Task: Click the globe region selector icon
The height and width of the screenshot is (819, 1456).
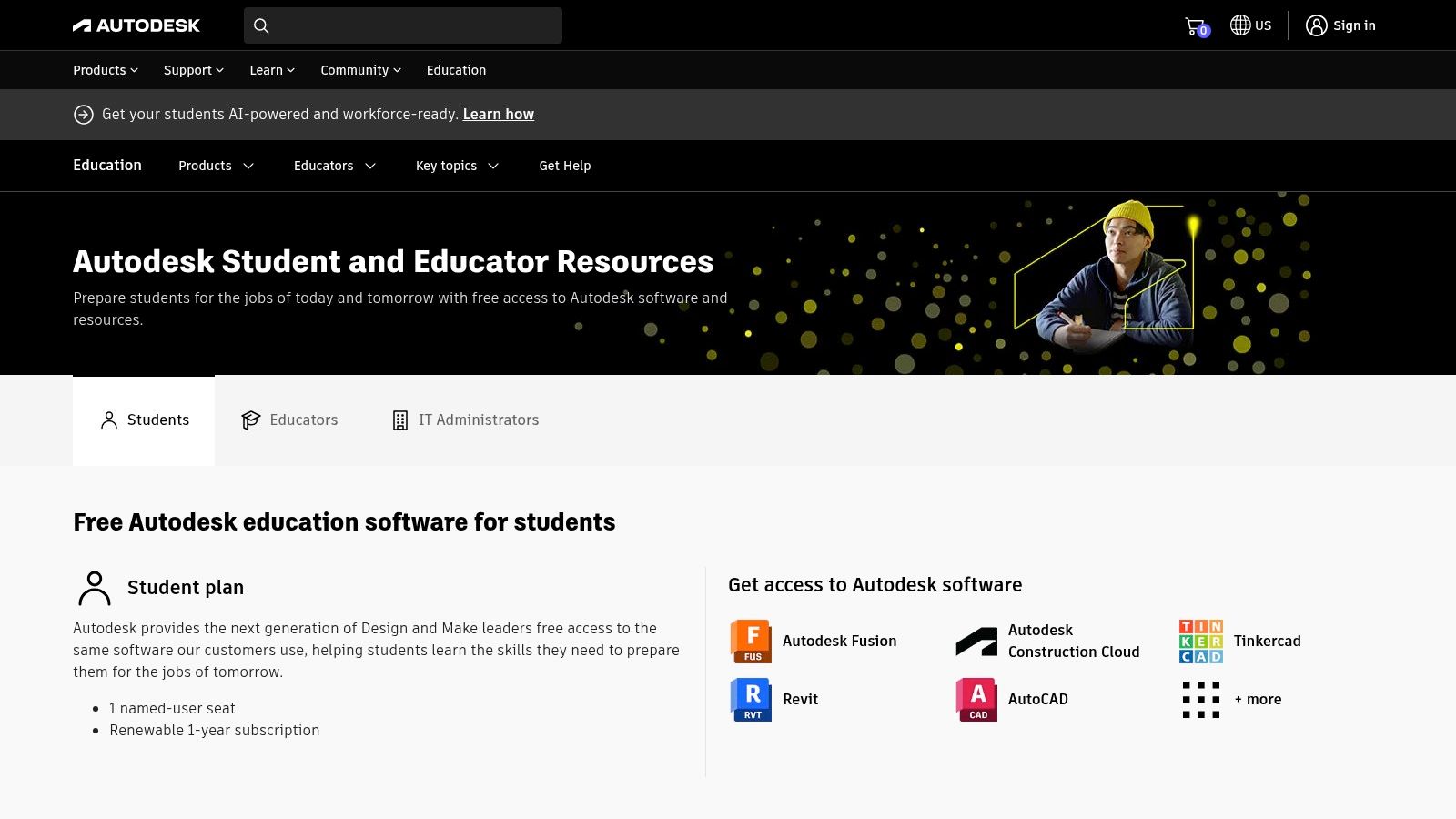Action: tap(1240, 25)
